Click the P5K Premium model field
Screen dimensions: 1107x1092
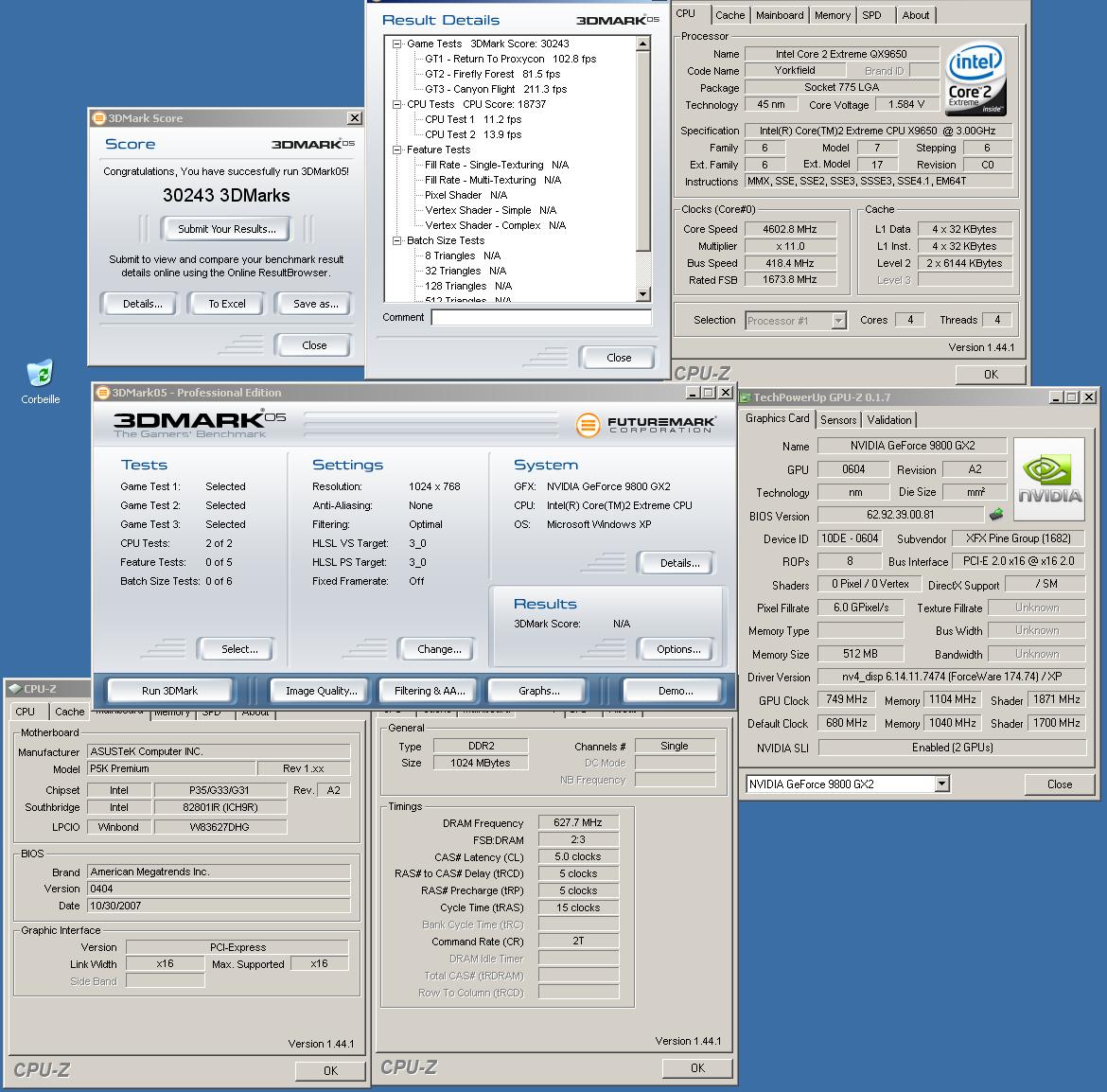tap(171, 768)
